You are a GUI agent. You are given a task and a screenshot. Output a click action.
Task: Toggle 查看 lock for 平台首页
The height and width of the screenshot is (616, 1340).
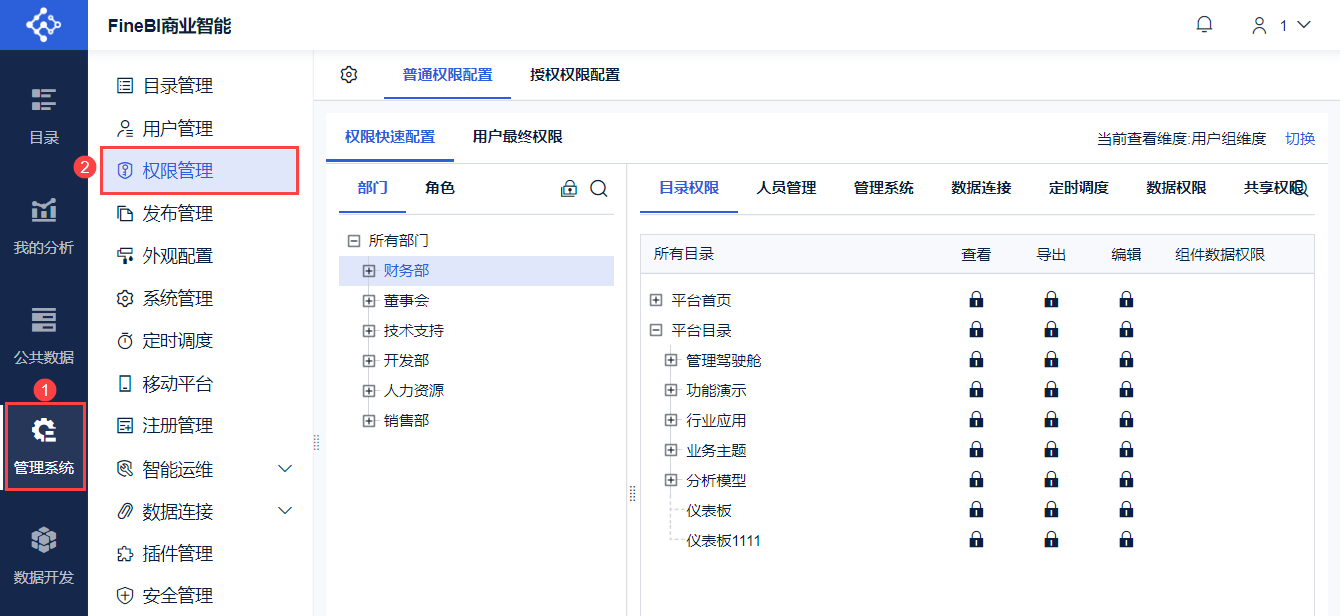pos(976,299)
